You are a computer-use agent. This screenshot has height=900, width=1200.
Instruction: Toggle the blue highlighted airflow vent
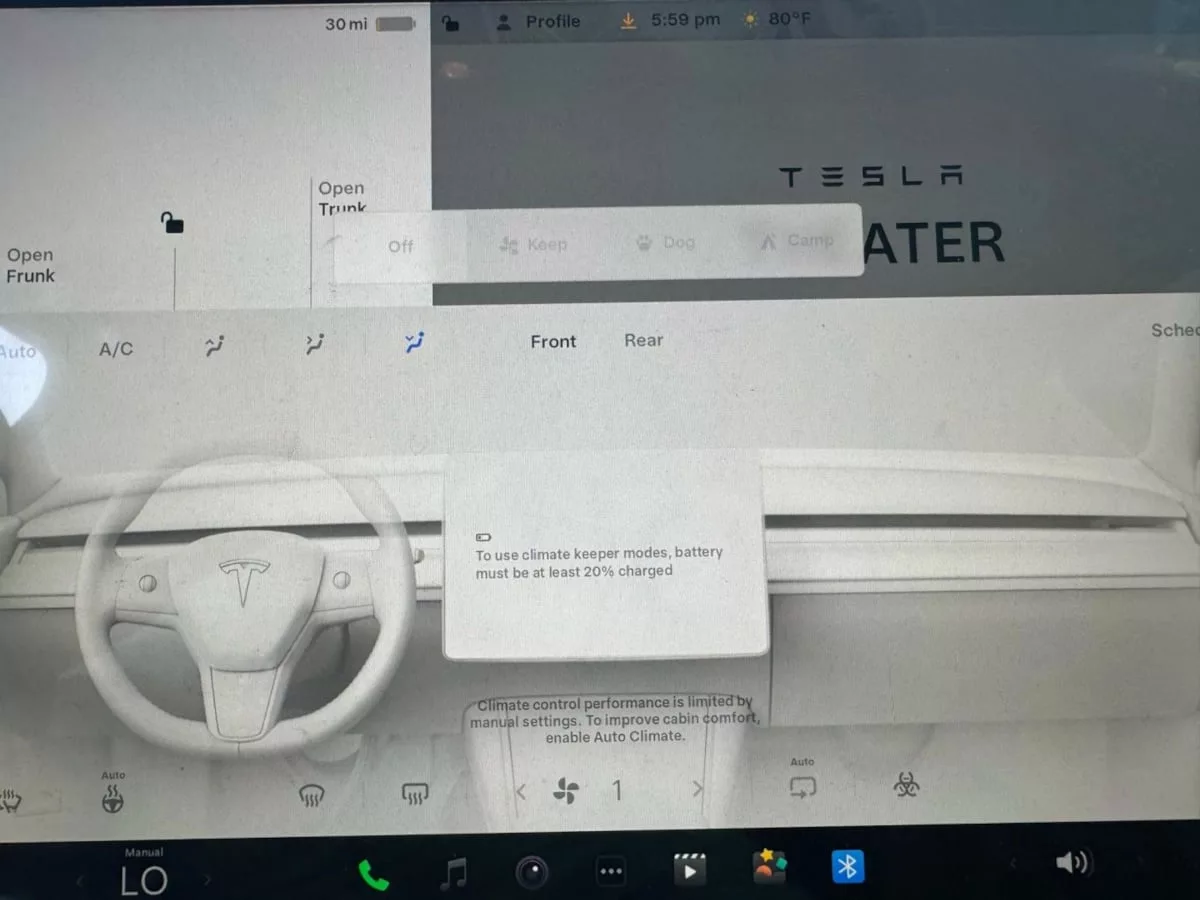[414, 343]
